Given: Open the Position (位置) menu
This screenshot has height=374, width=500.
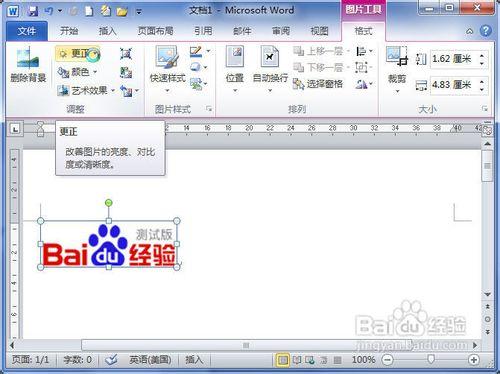Looking at the screenshot, I should pos(235,69).
